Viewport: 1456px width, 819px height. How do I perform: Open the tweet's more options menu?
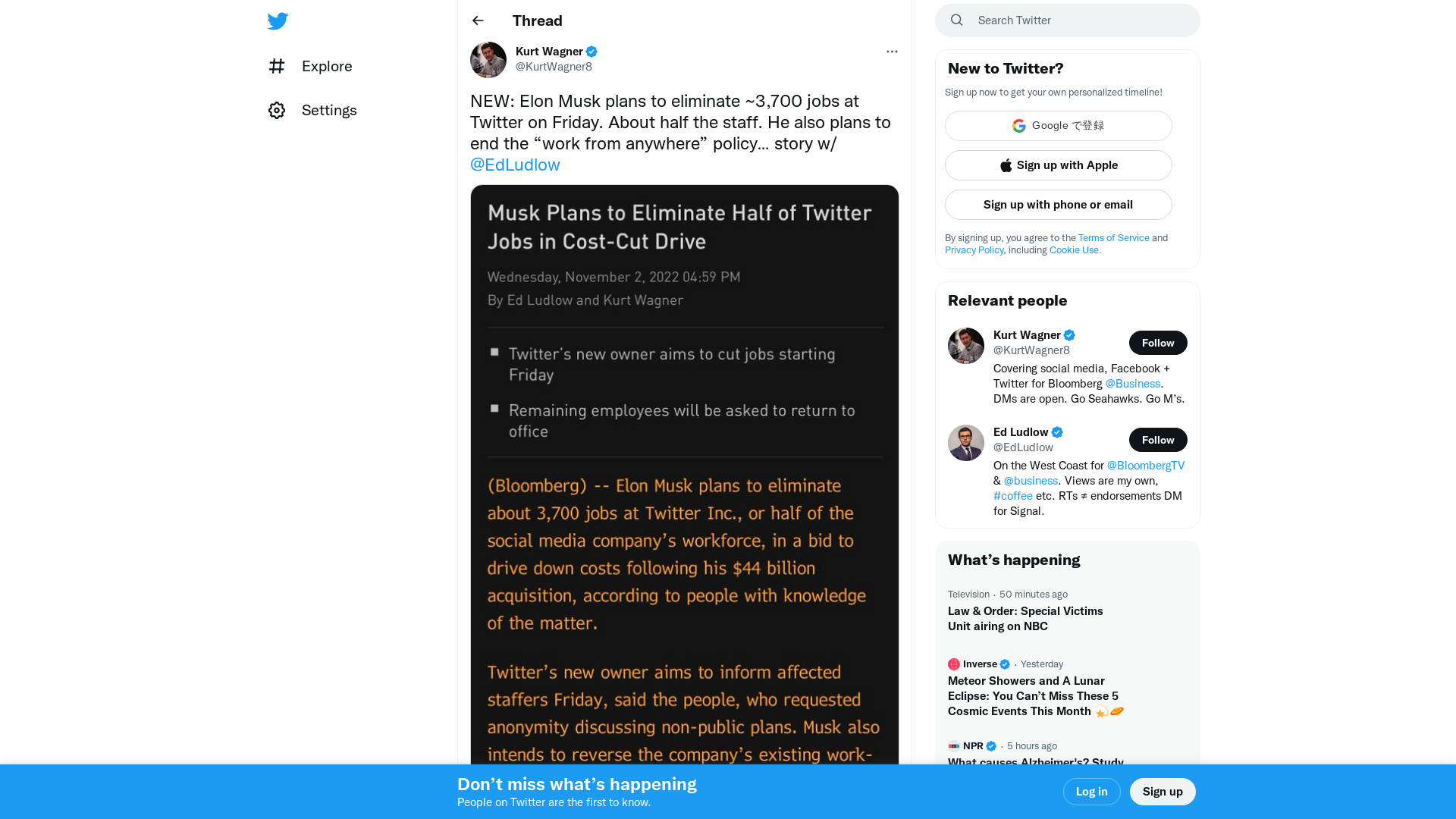(892, 51)
